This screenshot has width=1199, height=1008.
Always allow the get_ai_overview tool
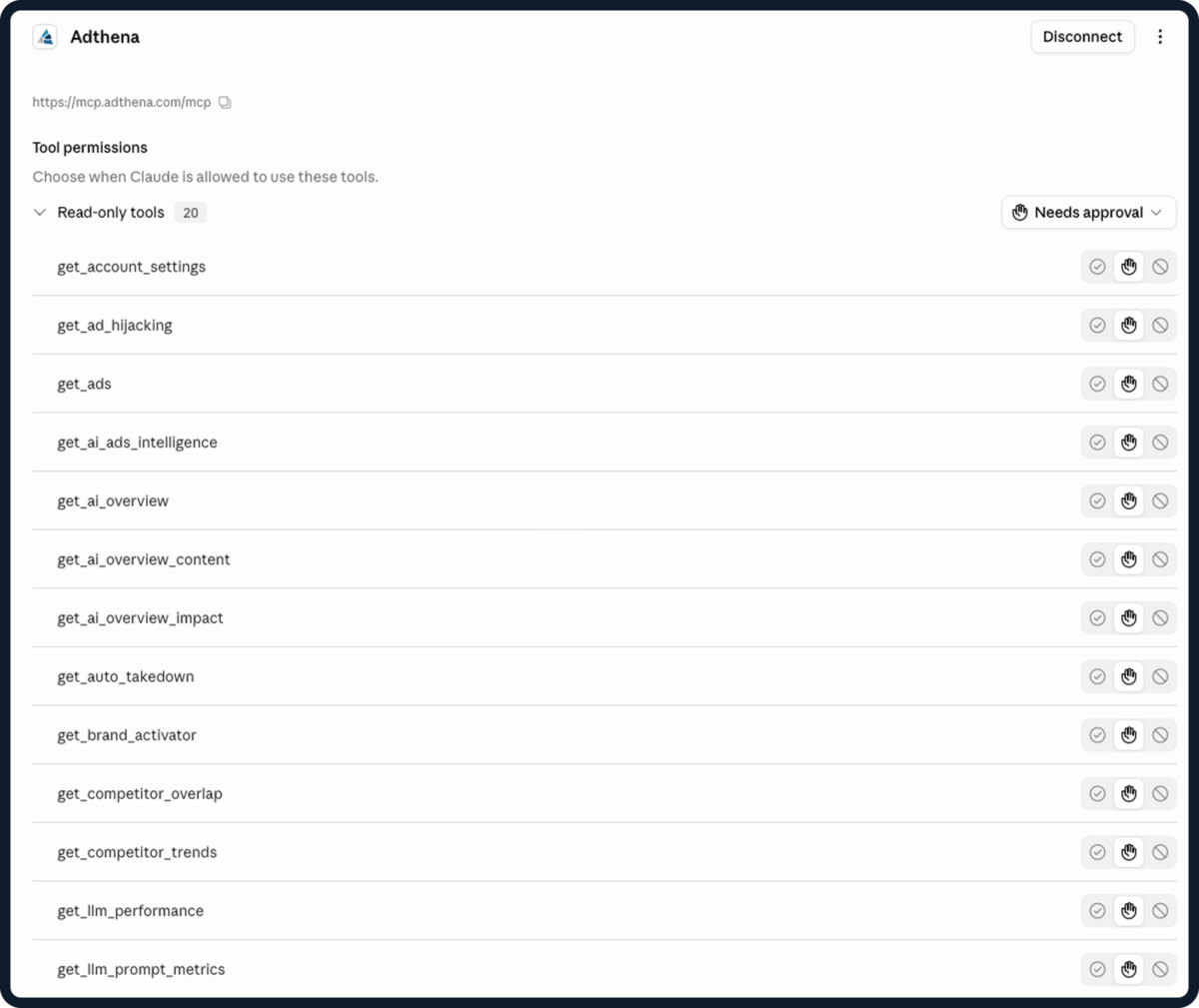[x=1097, y=501]
